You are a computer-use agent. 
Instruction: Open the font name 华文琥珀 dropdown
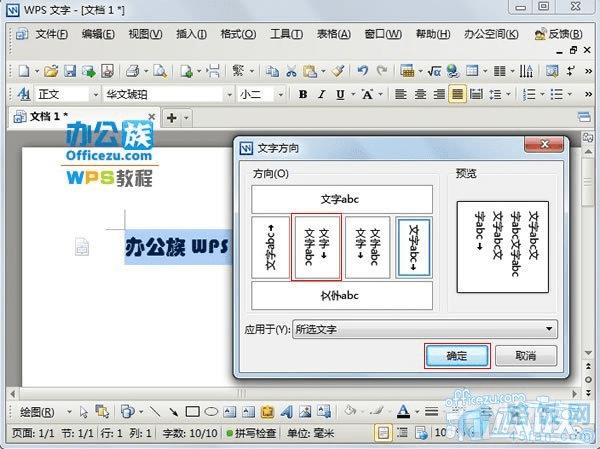(229, 94)
